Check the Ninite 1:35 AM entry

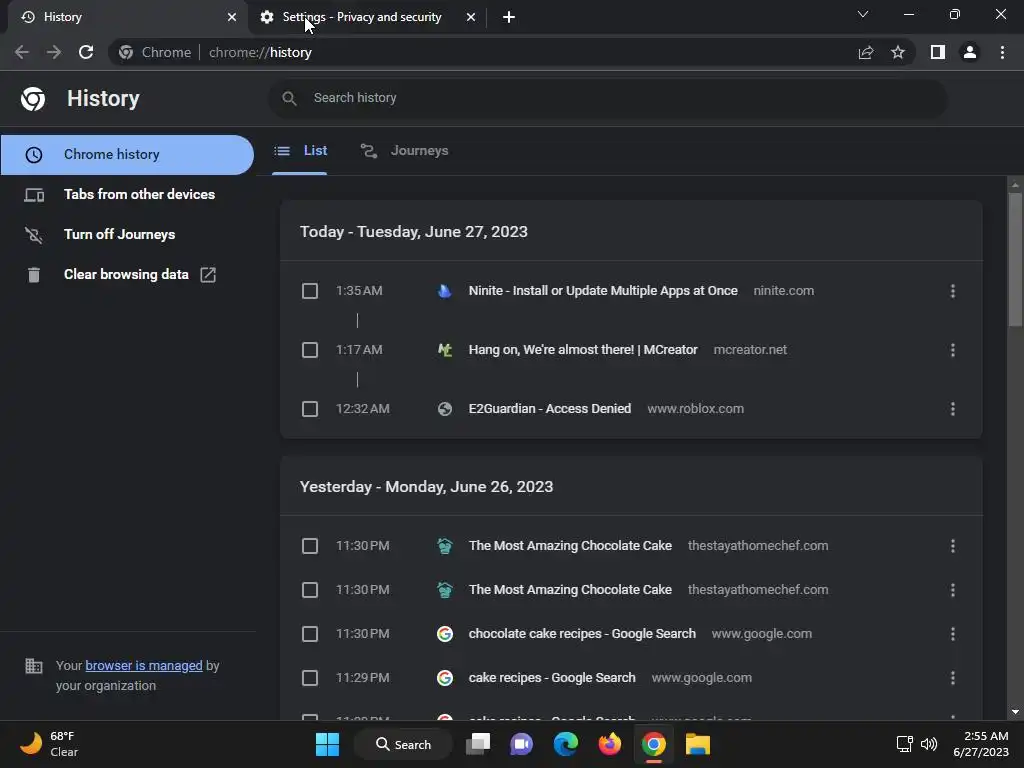click(x=310, y=291)
